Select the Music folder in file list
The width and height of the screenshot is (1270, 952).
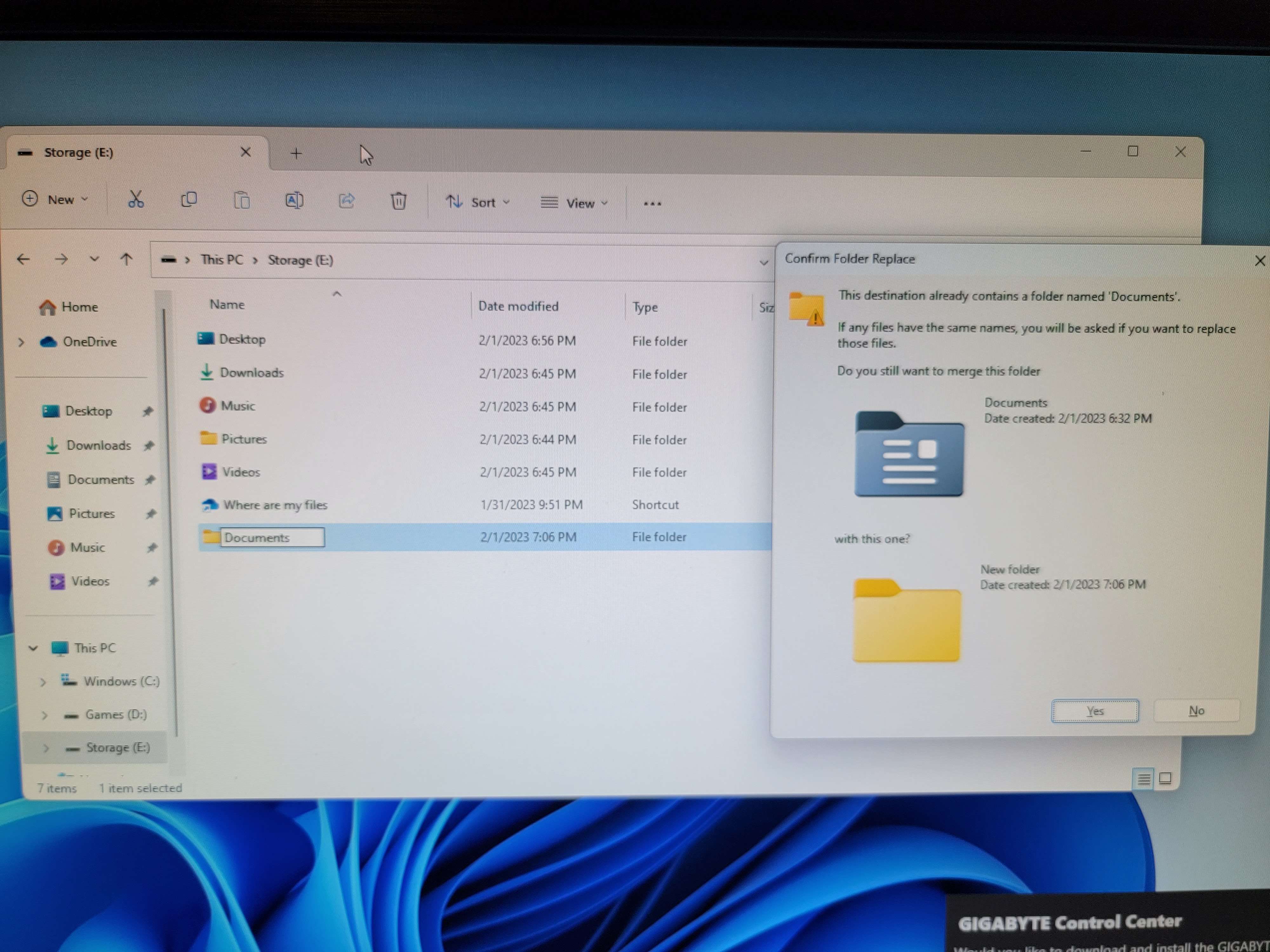[x=227, y=406]
